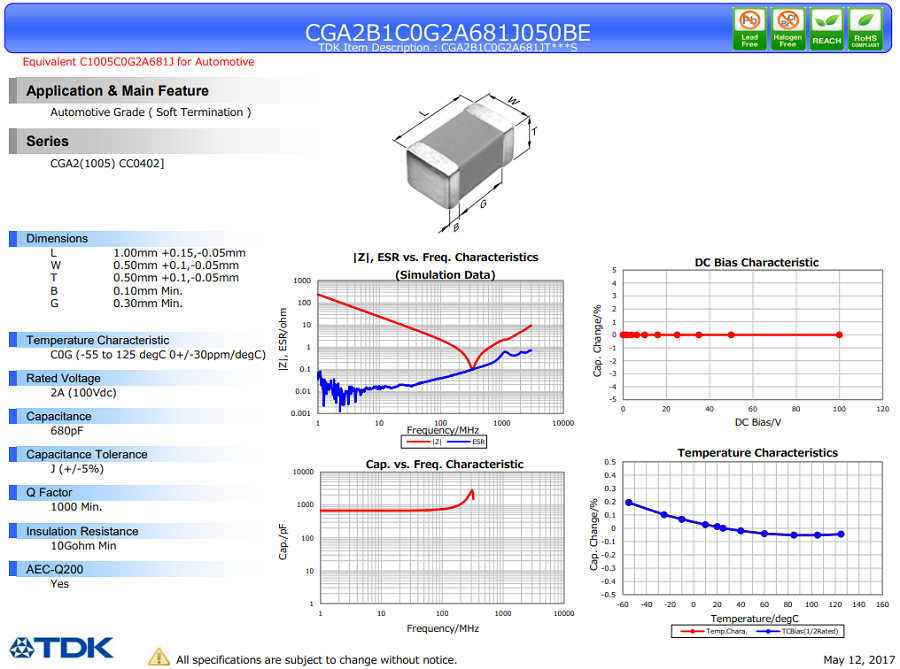Select the T row dimension value
This screenshot has height=669, width=900.
click(x=176, y=278)
